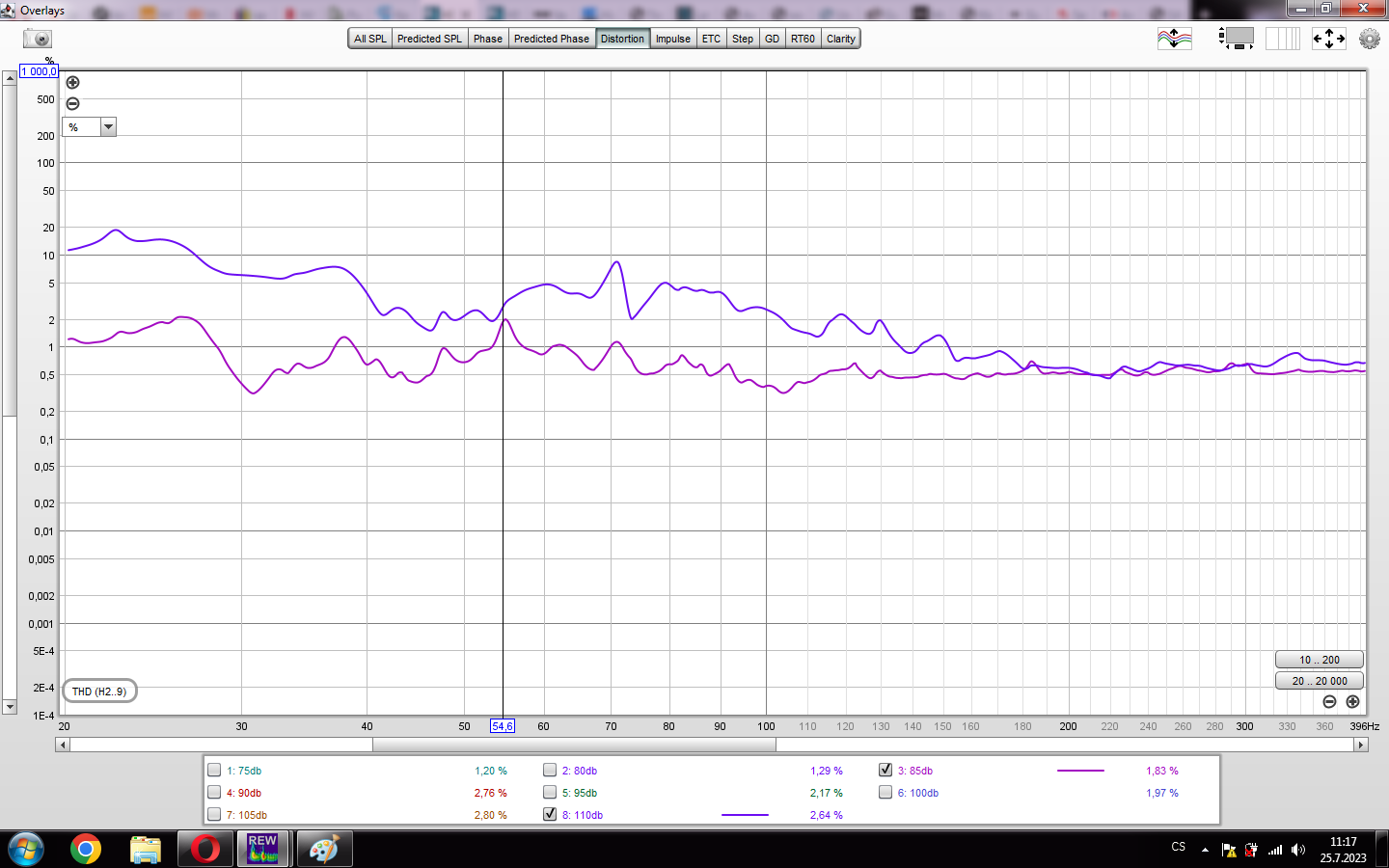The width and height of the screenshot is (1389, 868).
Task: Open the % distortion units dropdown
Action: click(108, 127)
